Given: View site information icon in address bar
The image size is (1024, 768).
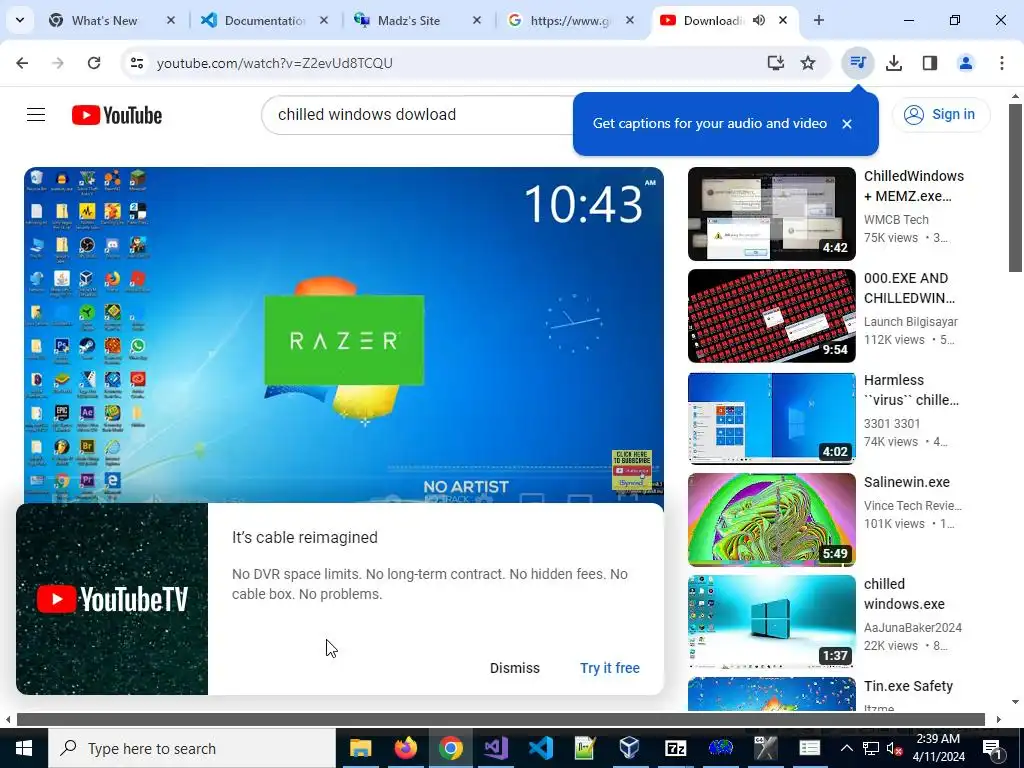Looking at the screenshot, I should 137,63.
